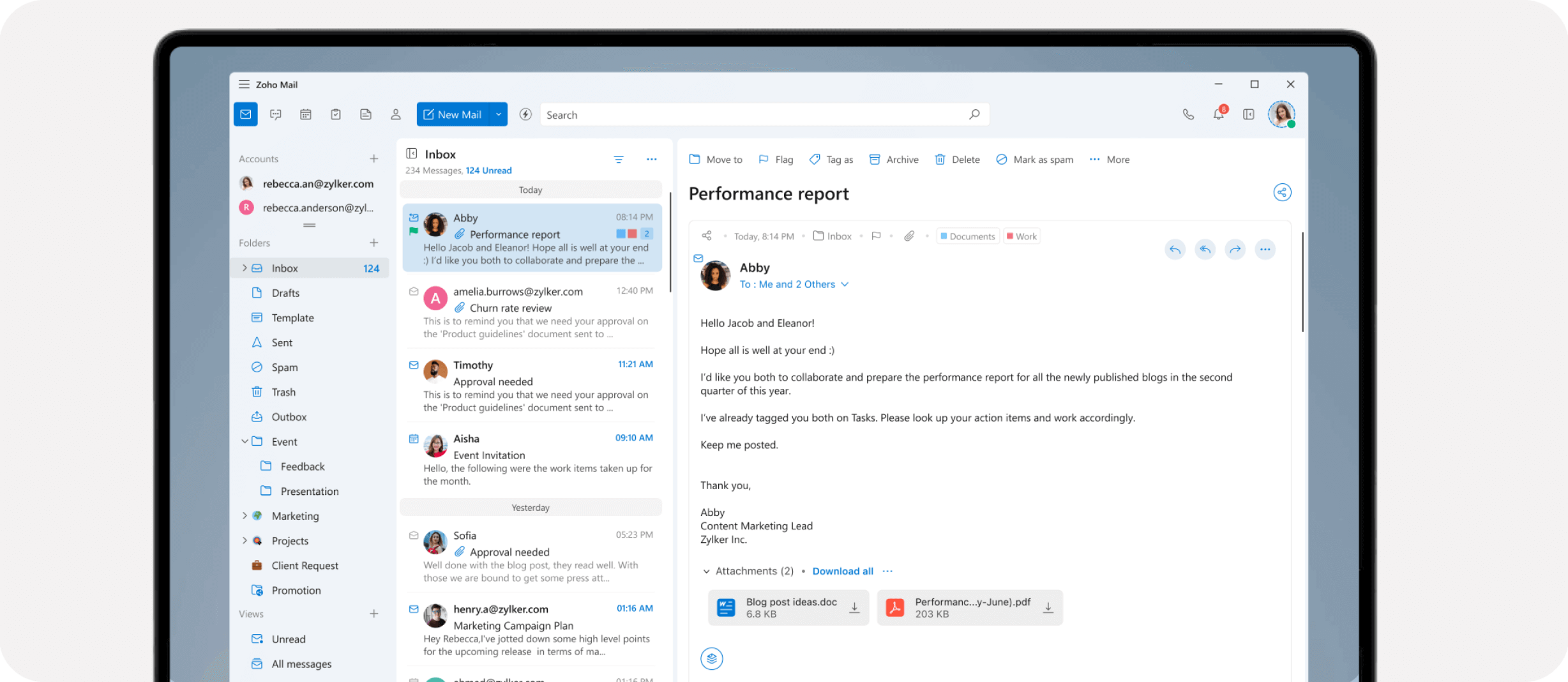Open the Contacts app icon
The width and height of the screenshot is (1568, 682).
point(396,114)
